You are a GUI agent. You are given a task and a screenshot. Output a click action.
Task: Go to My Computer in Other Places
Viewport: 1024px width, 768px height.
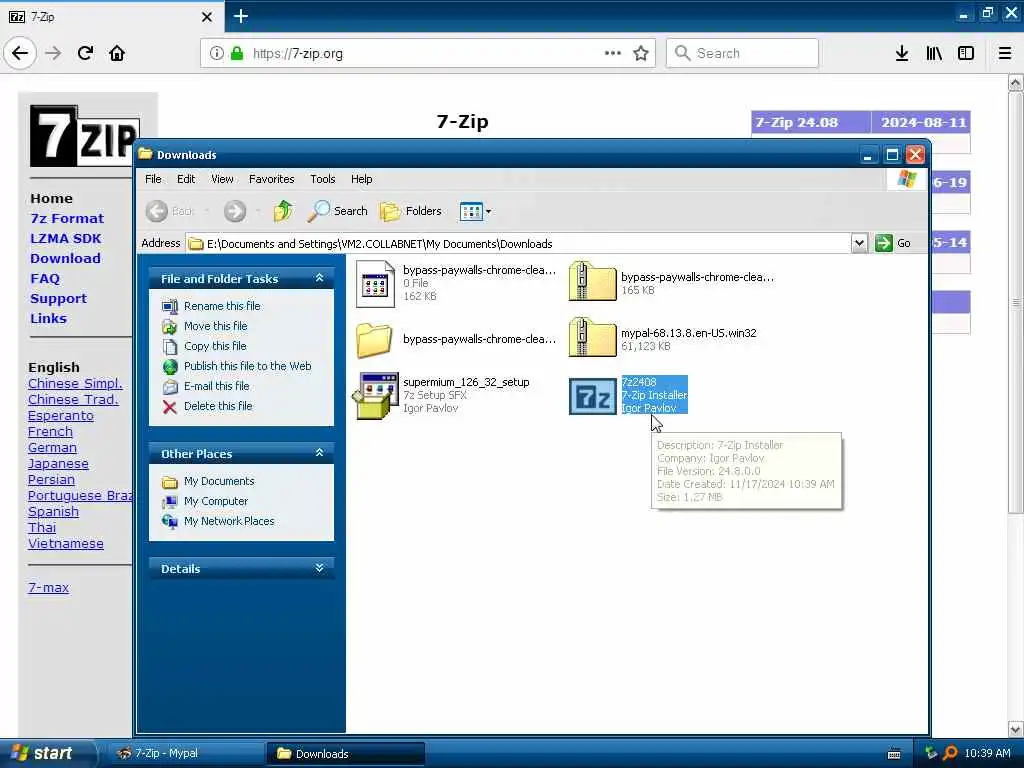(x=216, y=501)
